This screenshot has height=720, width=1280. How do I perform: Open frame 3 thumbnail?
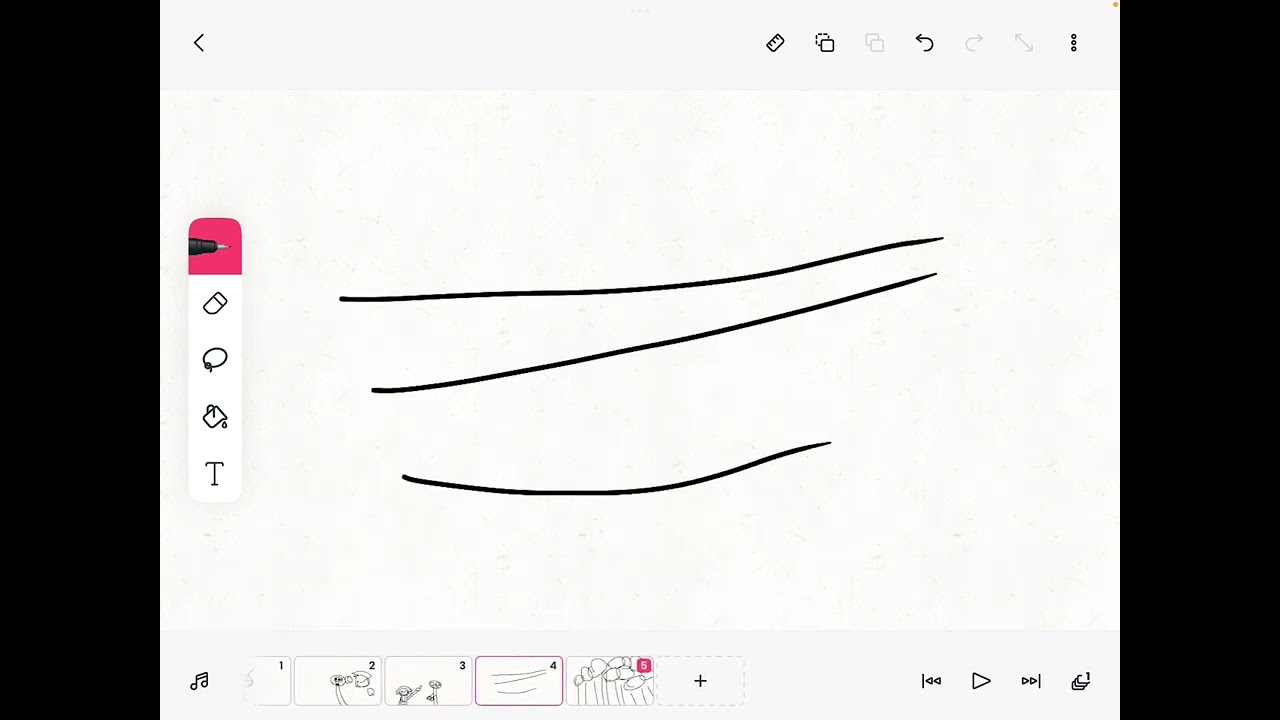pyautogui.click(x=428, y=681)
